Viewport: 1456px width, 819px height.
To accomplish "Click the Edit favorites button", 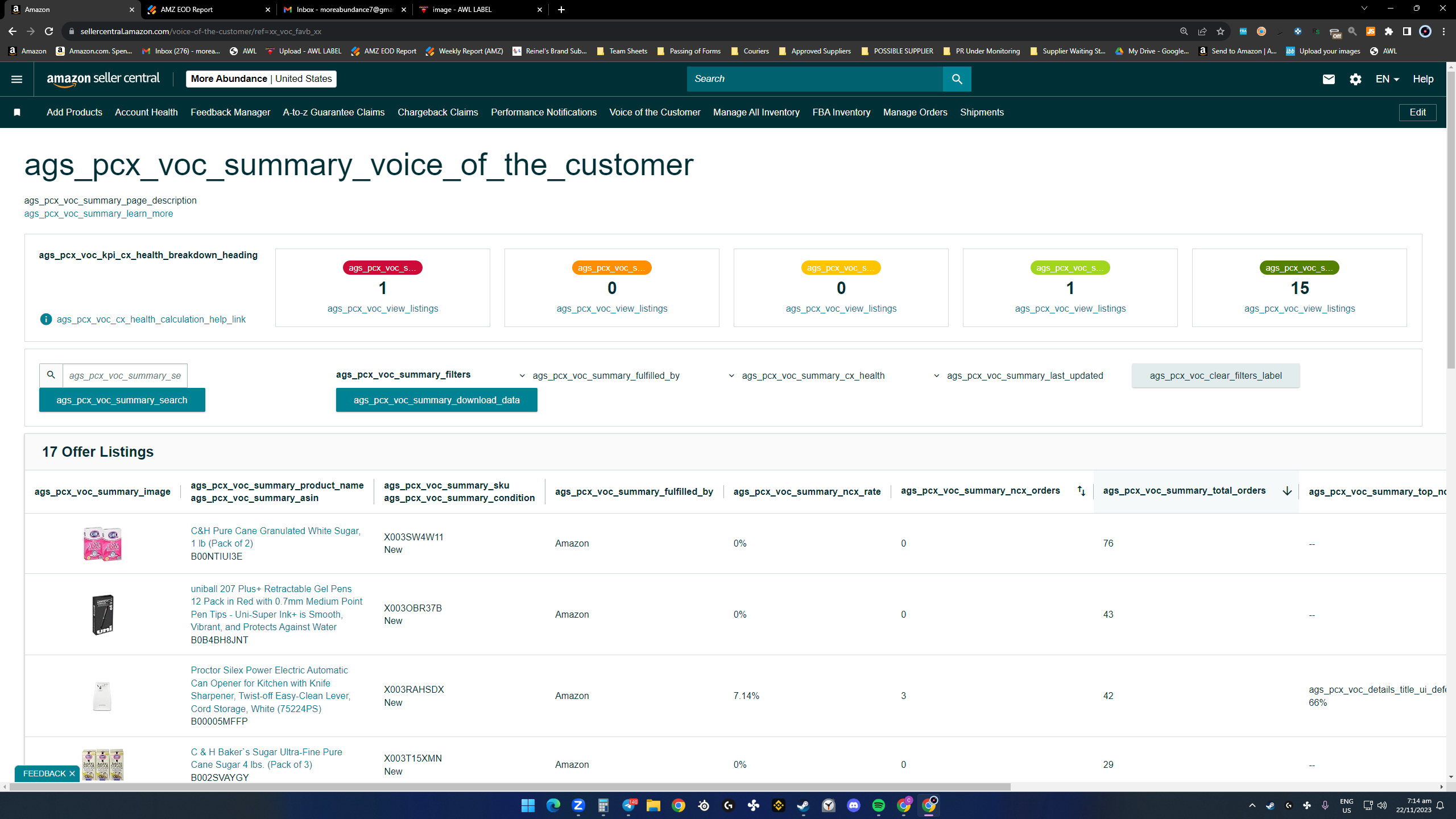I will tap(1417, 112).
